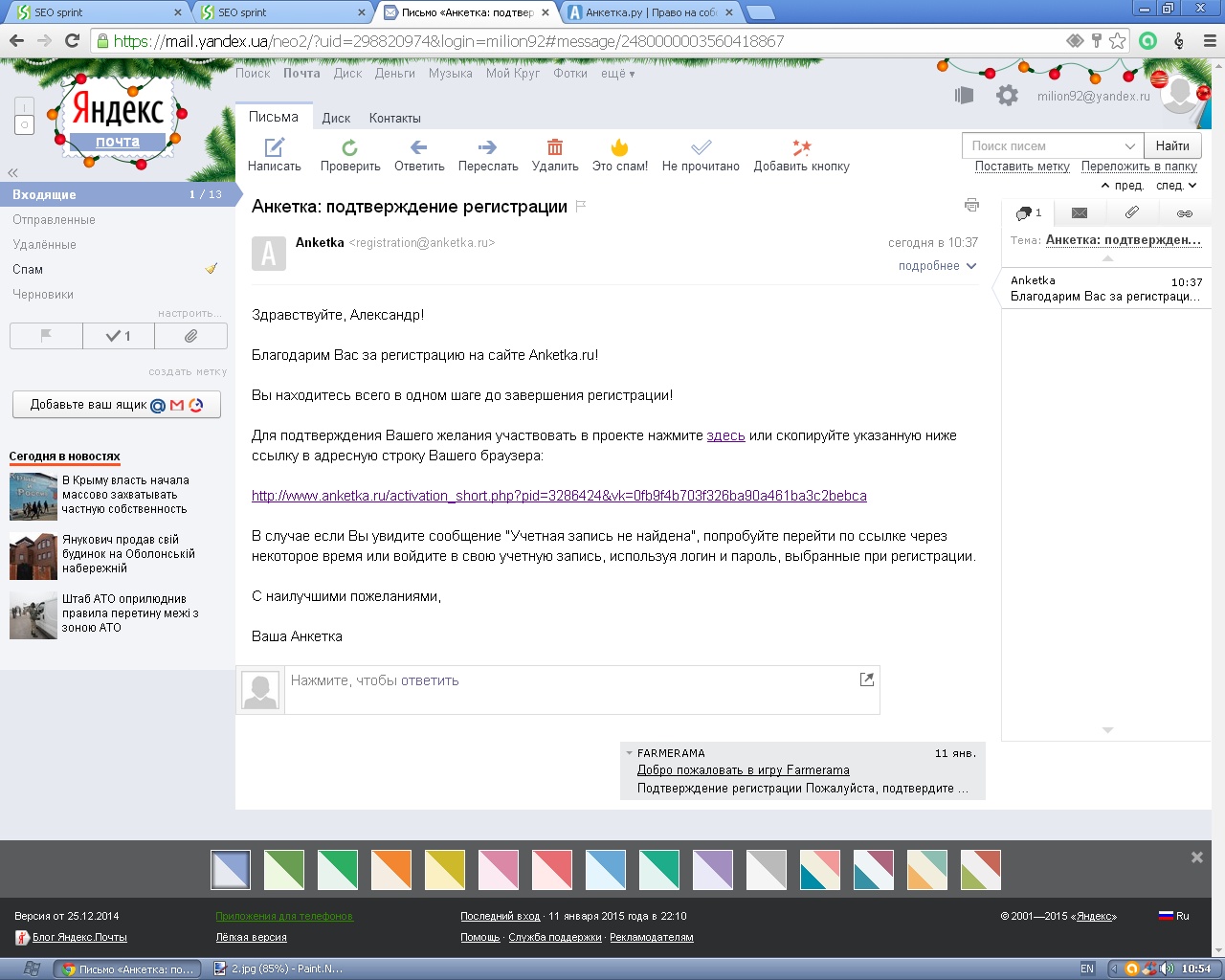Click the Написать compose icon
Image resolution: width=1225 pixels, height=980 pixels.
[x=275, y=146]
